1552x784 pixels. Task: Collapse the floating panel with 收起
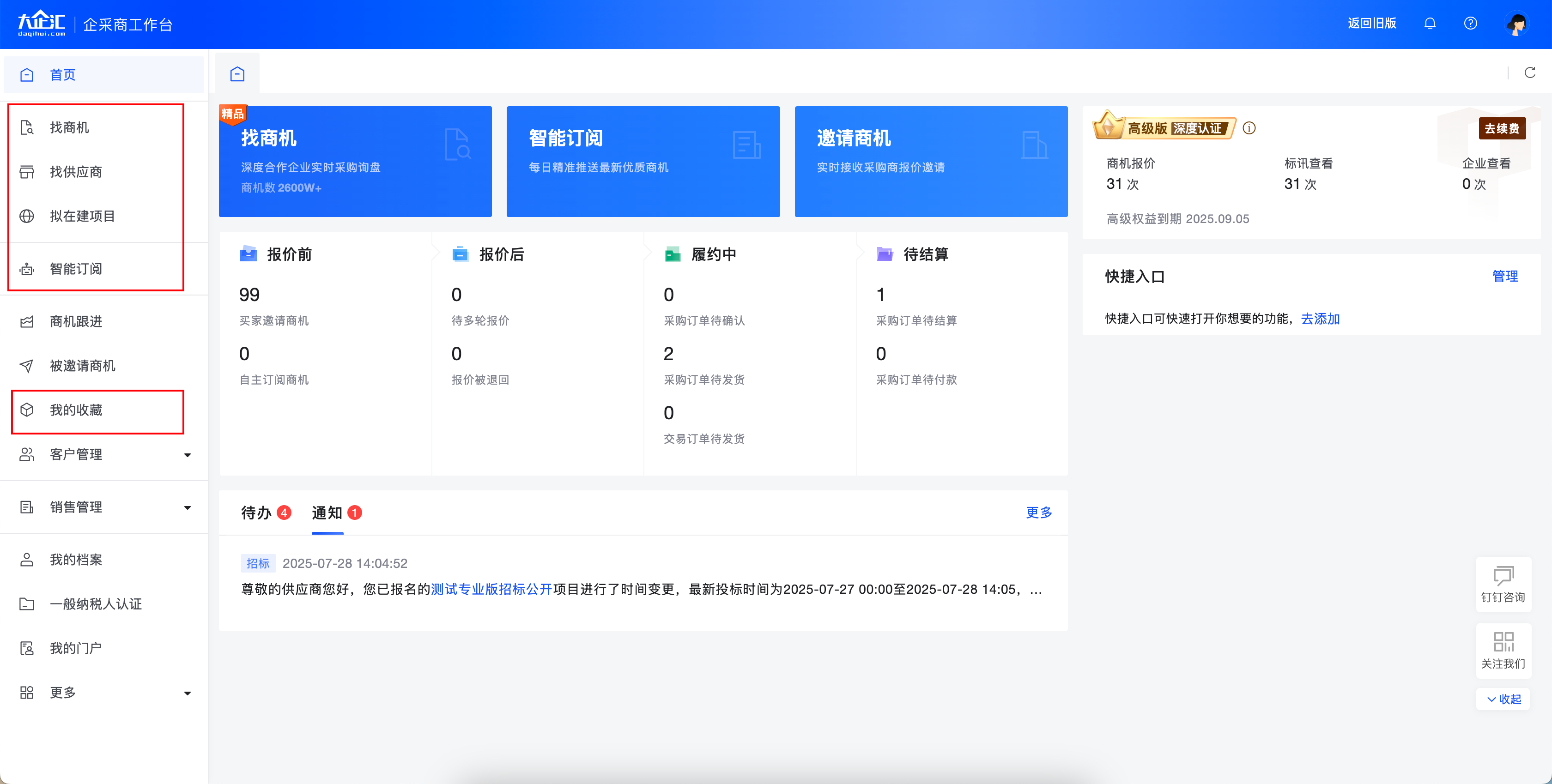point(1503,699)
